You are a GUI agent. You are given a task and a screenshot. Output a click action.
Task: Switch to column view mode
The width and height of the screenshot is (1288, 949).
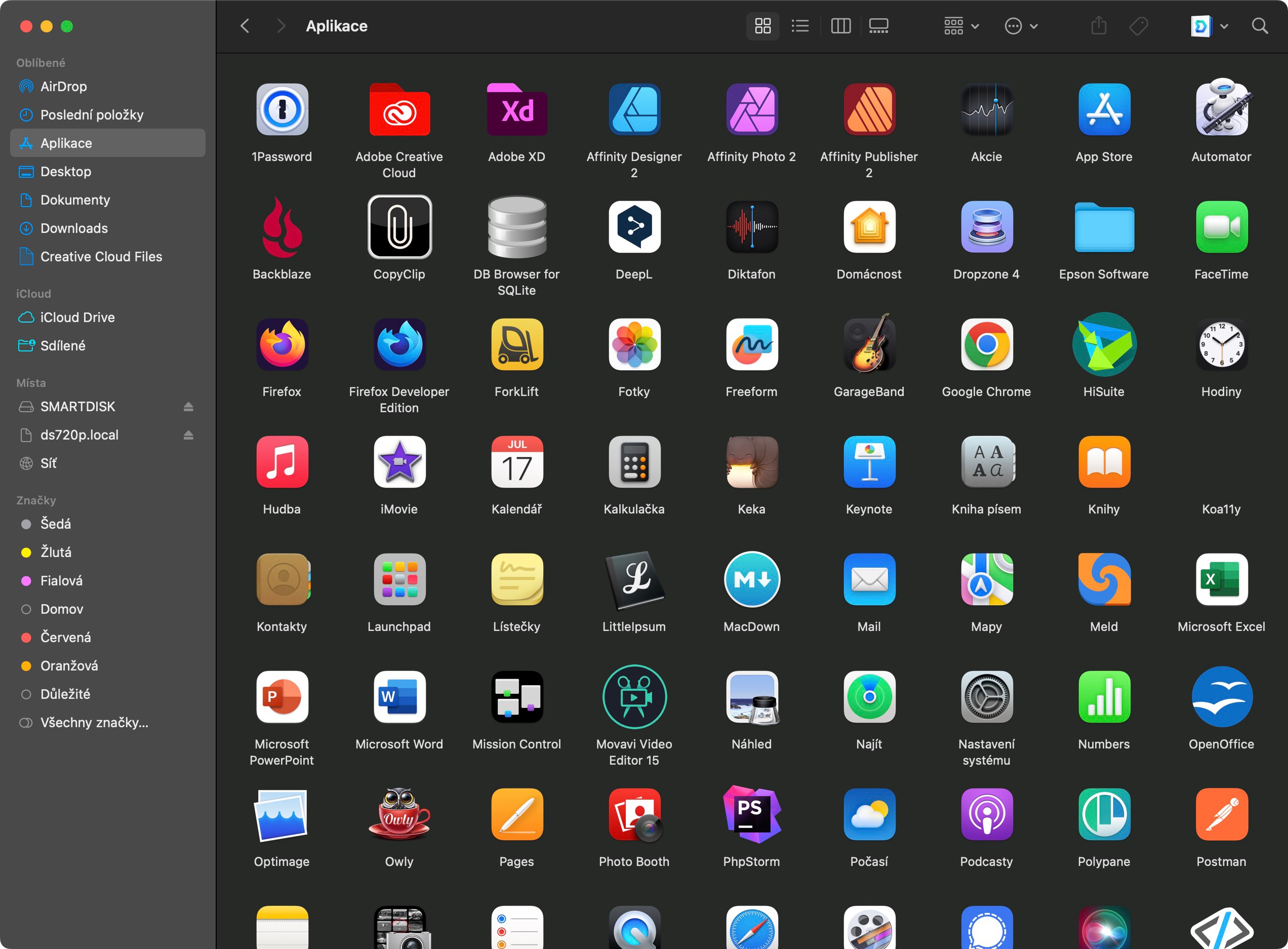[x=840, y=26]
